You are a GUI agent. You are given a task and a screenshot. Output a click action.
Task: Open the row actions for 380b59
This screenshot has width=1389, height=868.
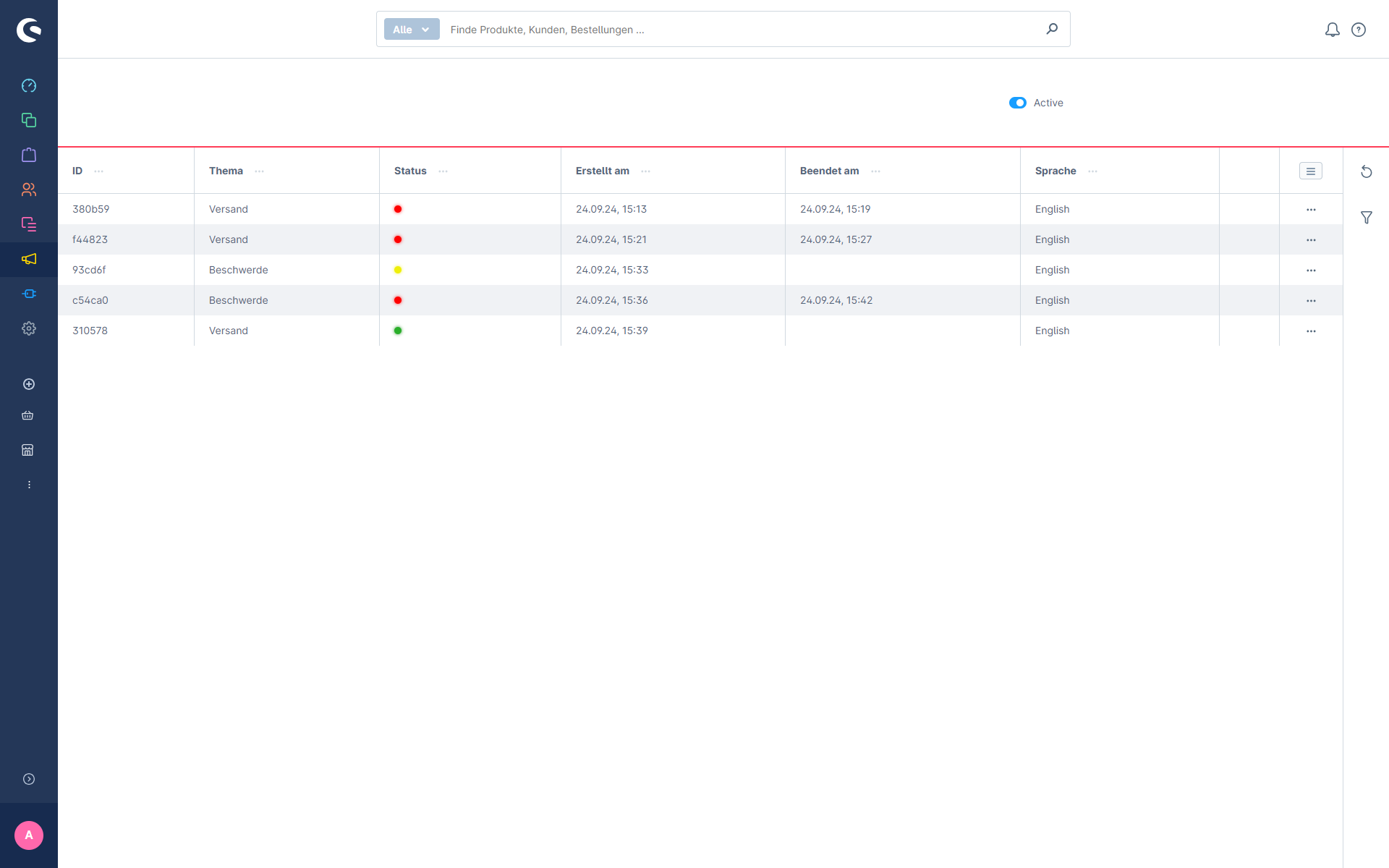coord(1311,210)
